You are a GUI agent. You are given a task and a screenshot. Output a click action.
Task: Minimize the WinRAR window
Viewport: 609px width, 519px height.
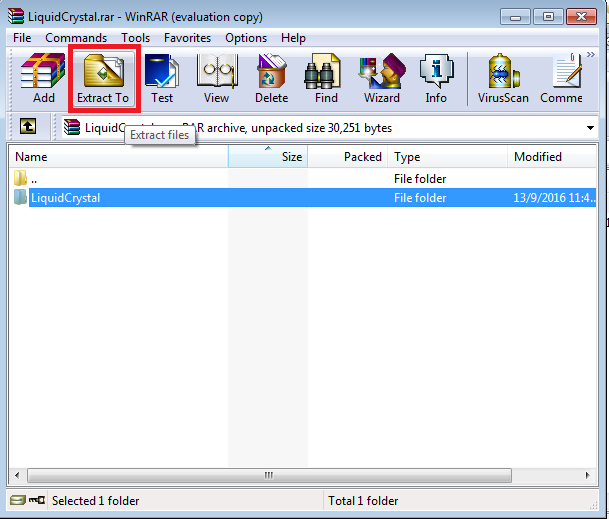[515, 17]
